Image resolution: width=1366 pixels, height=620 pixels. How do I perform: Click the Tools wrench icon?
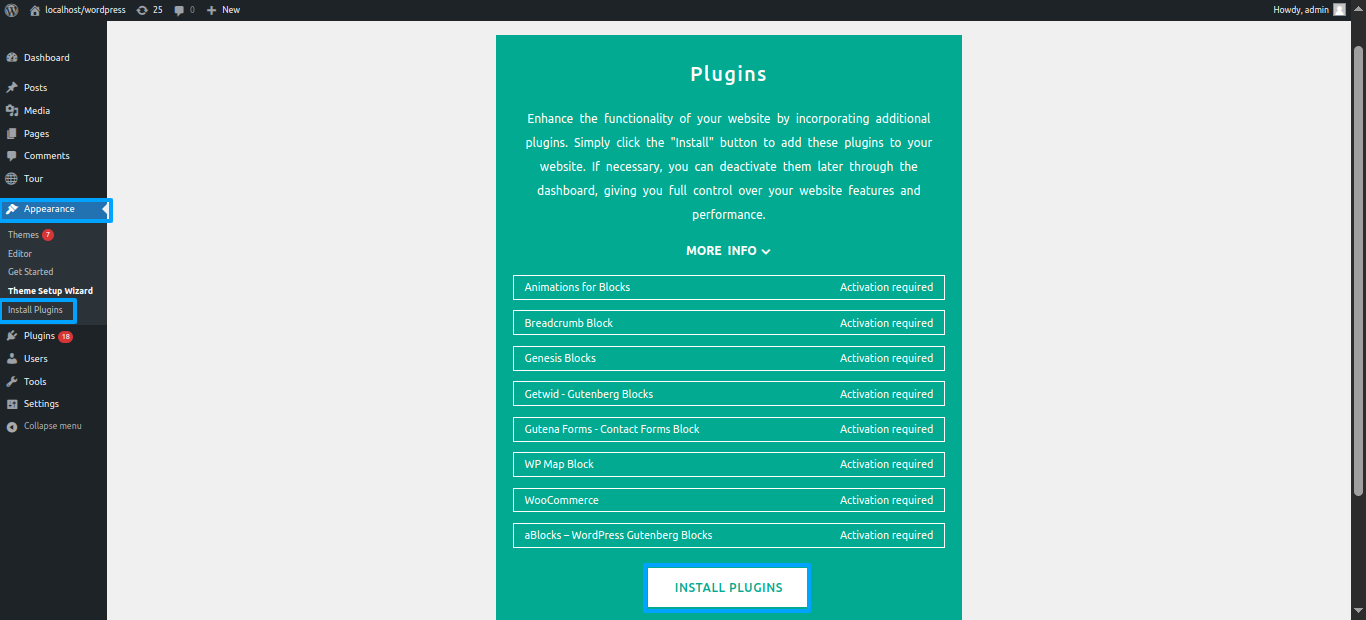tap(12, 382)
